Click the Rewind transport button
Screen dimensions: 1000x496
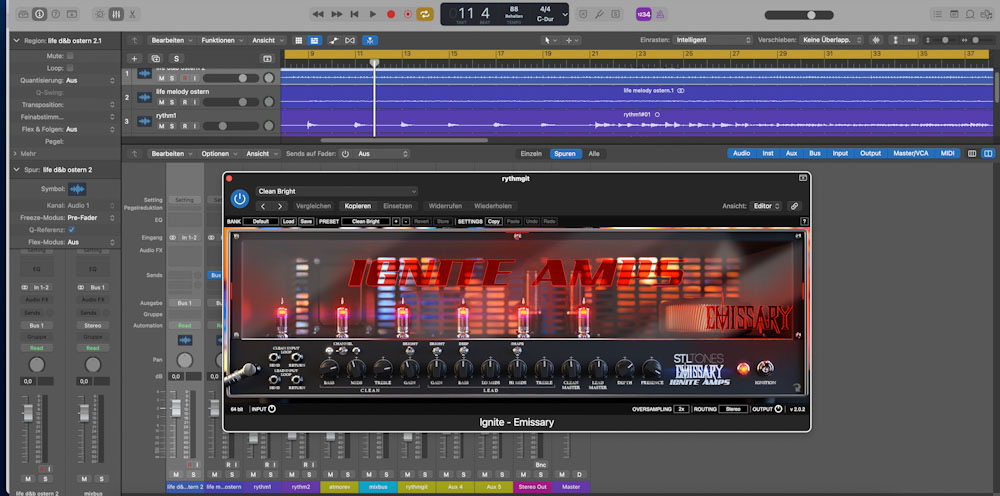pyautogui.click(x=318, y=14)
